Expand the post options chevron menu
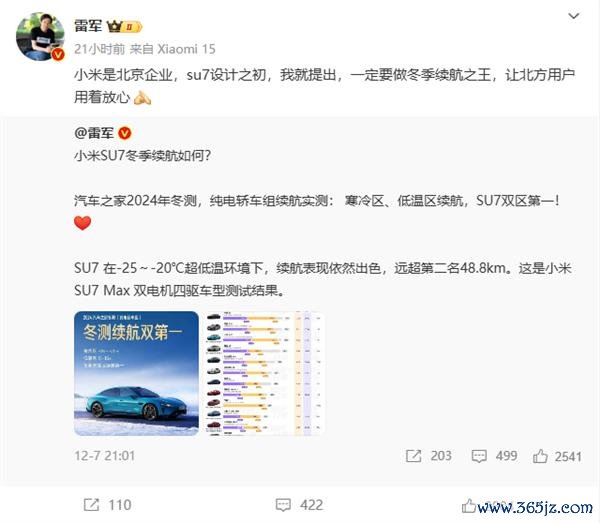Viewport: 600px width, 523px height. pos(573,16)
